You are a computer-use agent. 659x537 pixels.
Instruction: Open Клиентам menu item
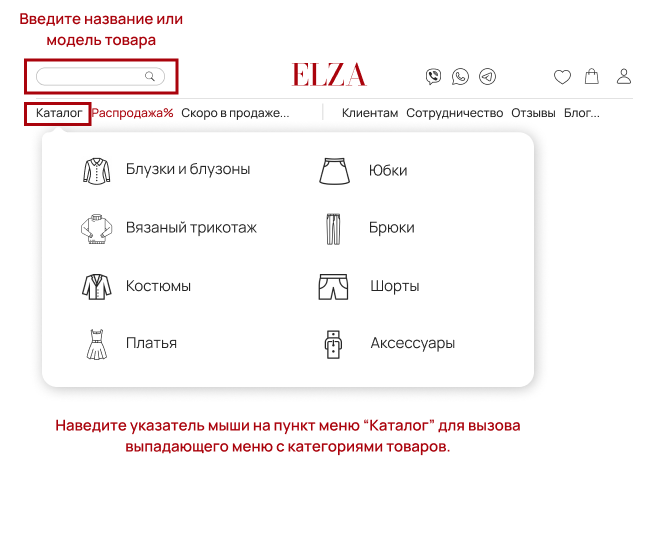pos(370,113)
